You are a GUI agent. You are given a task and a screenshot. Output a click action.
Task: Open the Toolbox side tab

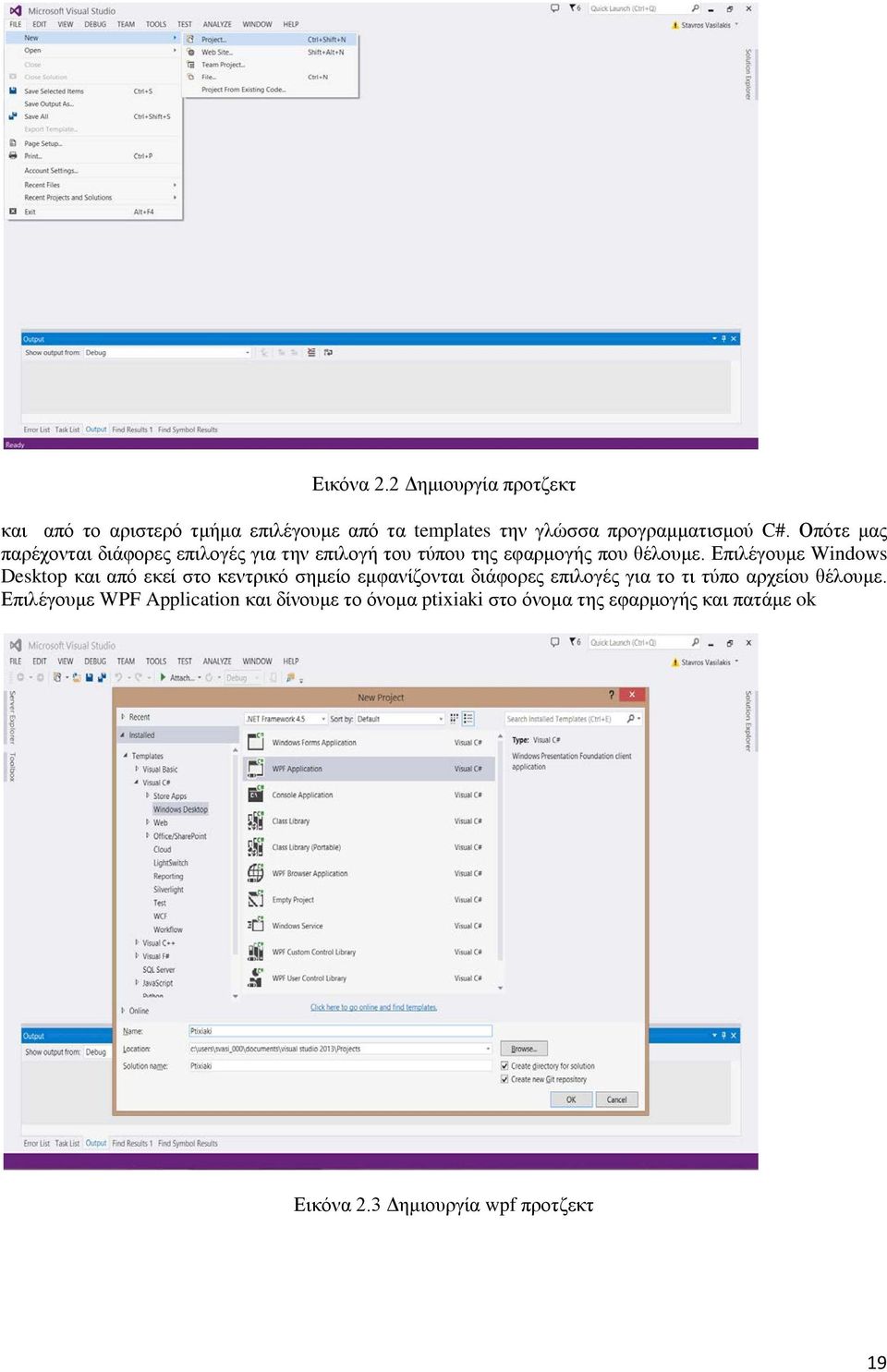[x=12, y=766]
